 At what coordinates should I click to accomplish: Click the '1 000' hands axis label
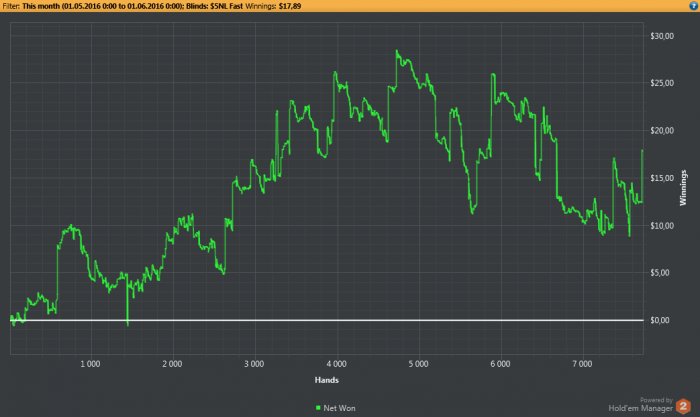(90, 364)
